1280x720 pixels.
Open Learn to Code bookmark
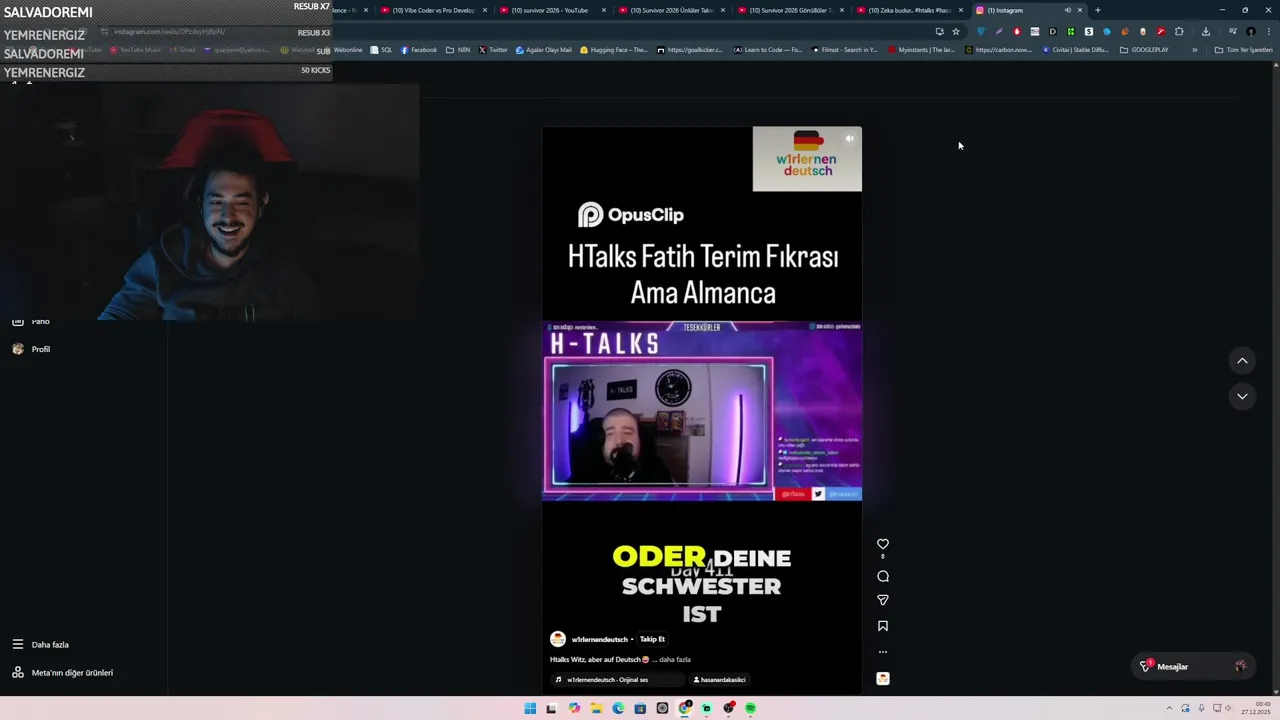[768, 50]
